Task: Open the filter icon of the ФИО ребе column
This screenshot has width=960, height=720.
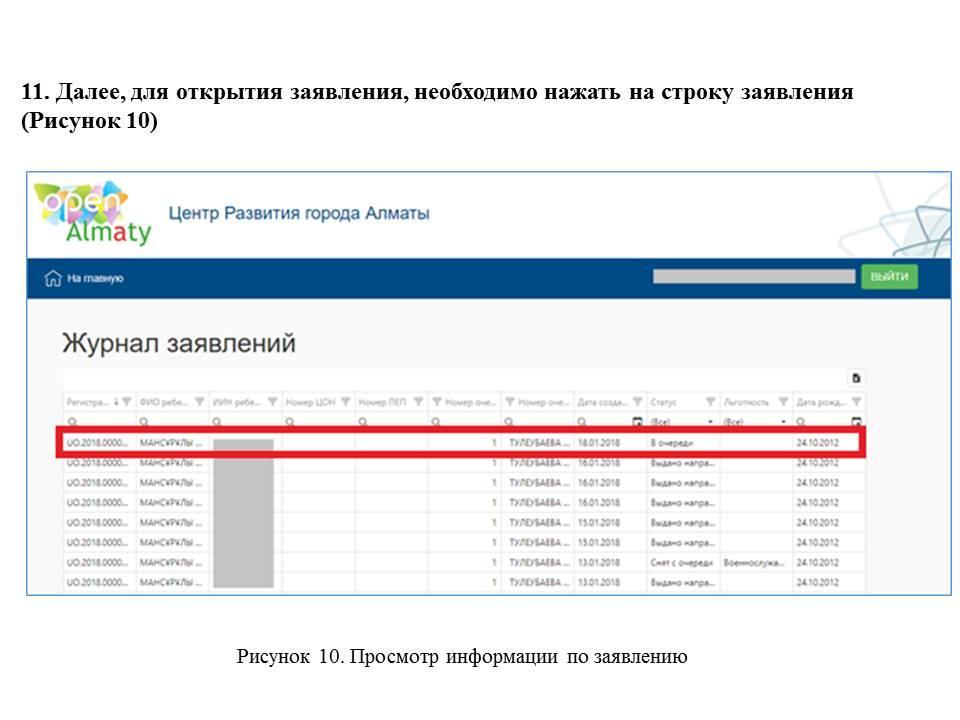Action: 199,402
